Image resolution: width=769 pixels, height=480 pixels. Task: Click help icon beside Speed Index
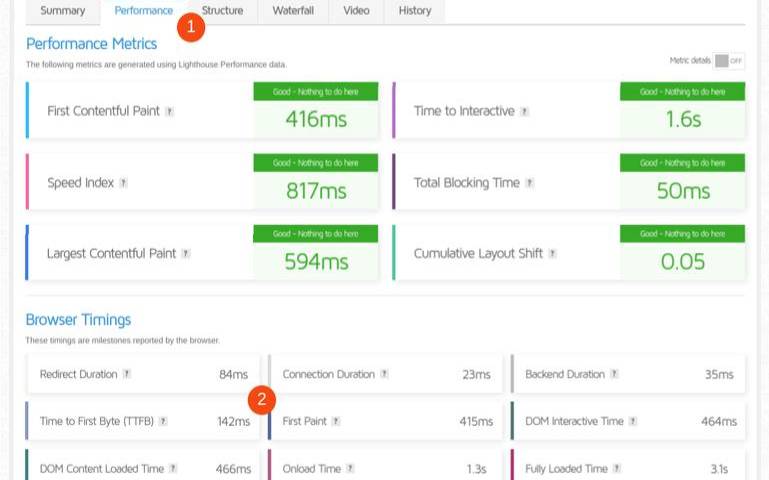tap(123, 183)
